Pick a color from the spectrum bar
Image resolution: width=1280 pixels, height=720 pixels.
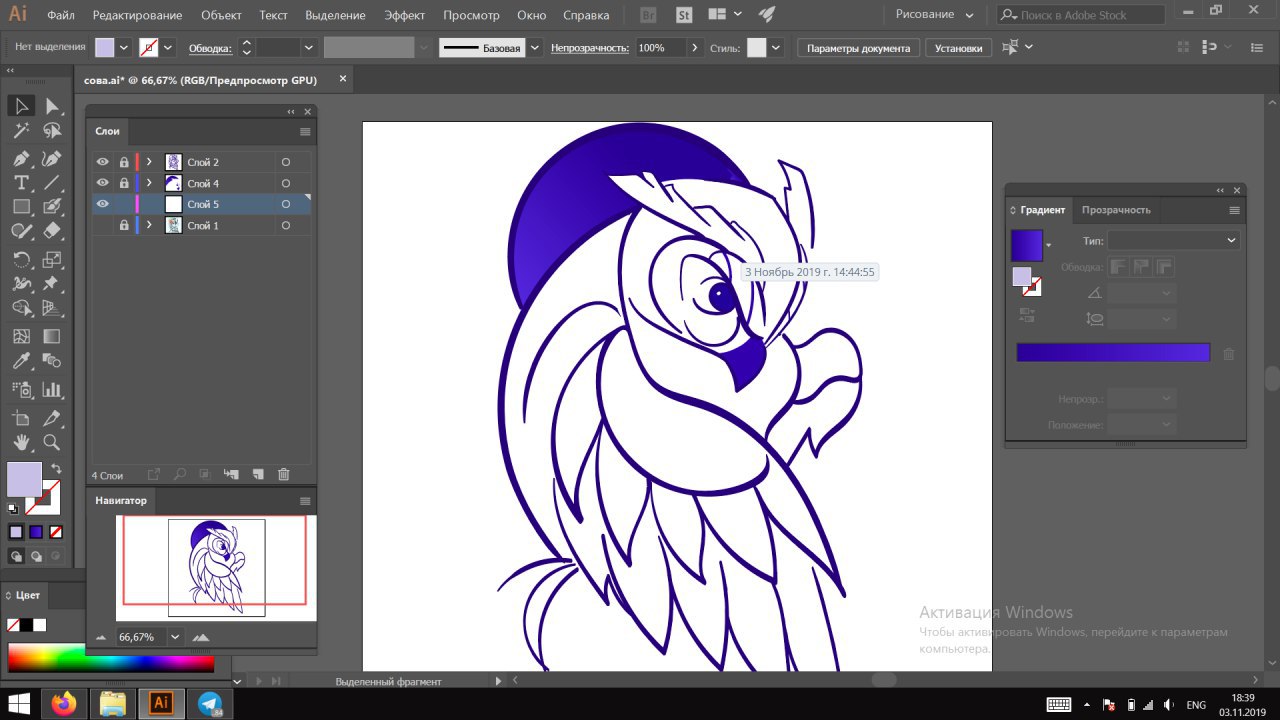pos(111,657)
